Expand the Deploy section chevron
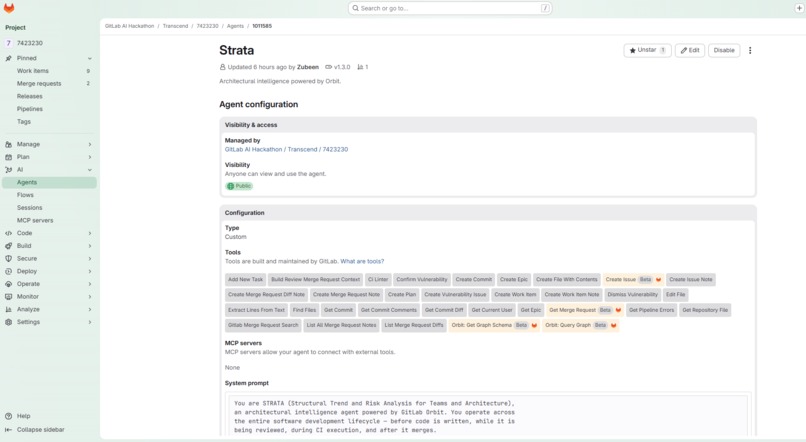The width and height of the screenshot is (806, 442). (89, 271)
